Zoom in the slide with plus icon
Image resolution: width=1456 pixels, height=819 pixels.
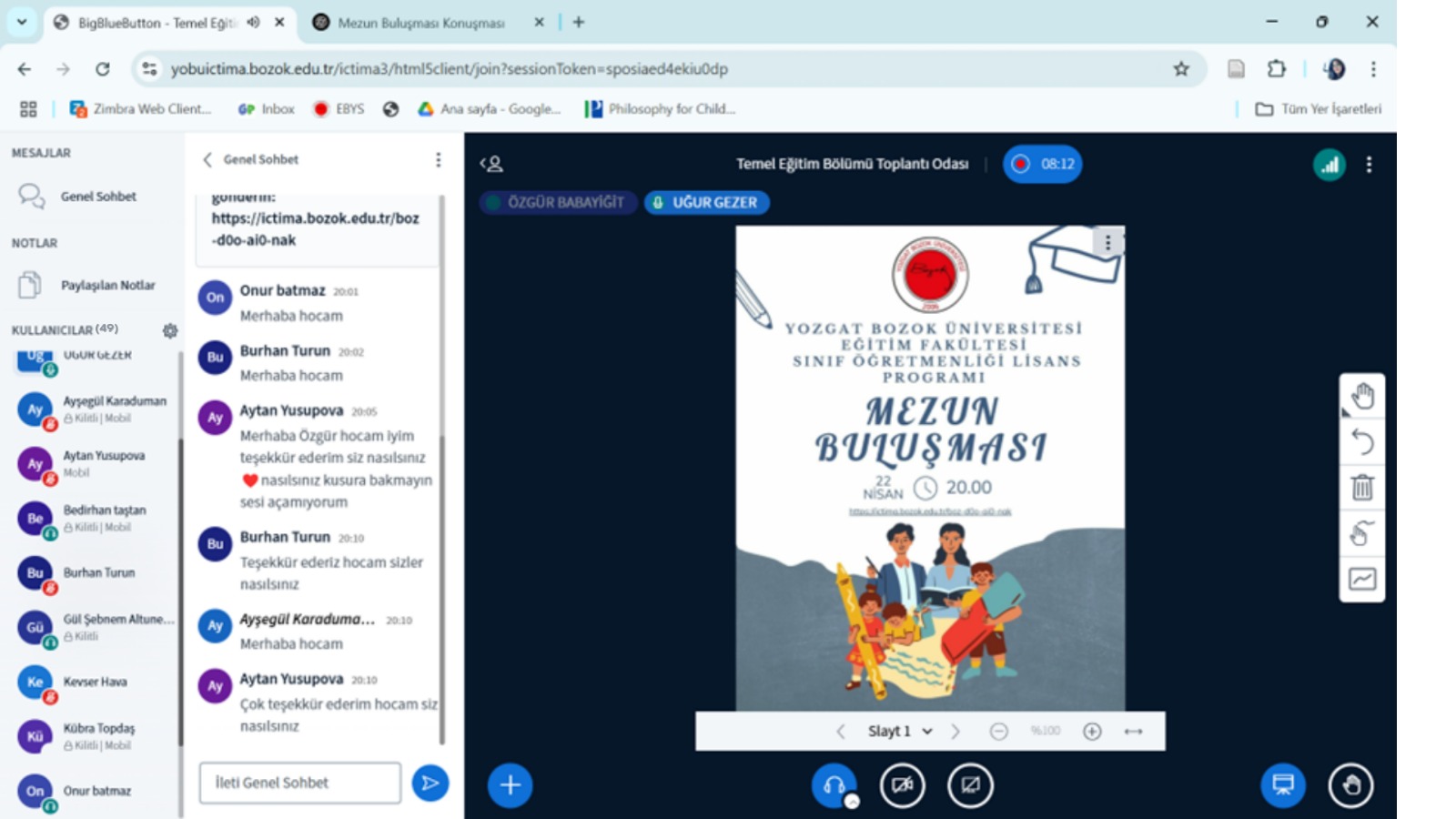click(1092, 732)
